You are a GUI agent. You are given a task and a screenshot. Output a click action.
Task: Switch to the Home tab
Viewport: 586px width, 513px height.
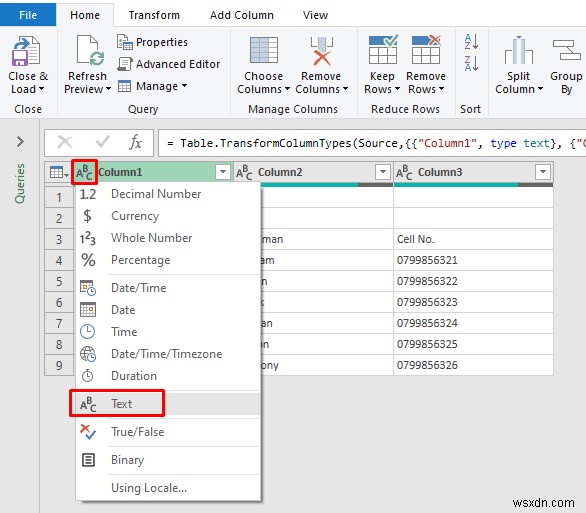[x=85, y=15]
